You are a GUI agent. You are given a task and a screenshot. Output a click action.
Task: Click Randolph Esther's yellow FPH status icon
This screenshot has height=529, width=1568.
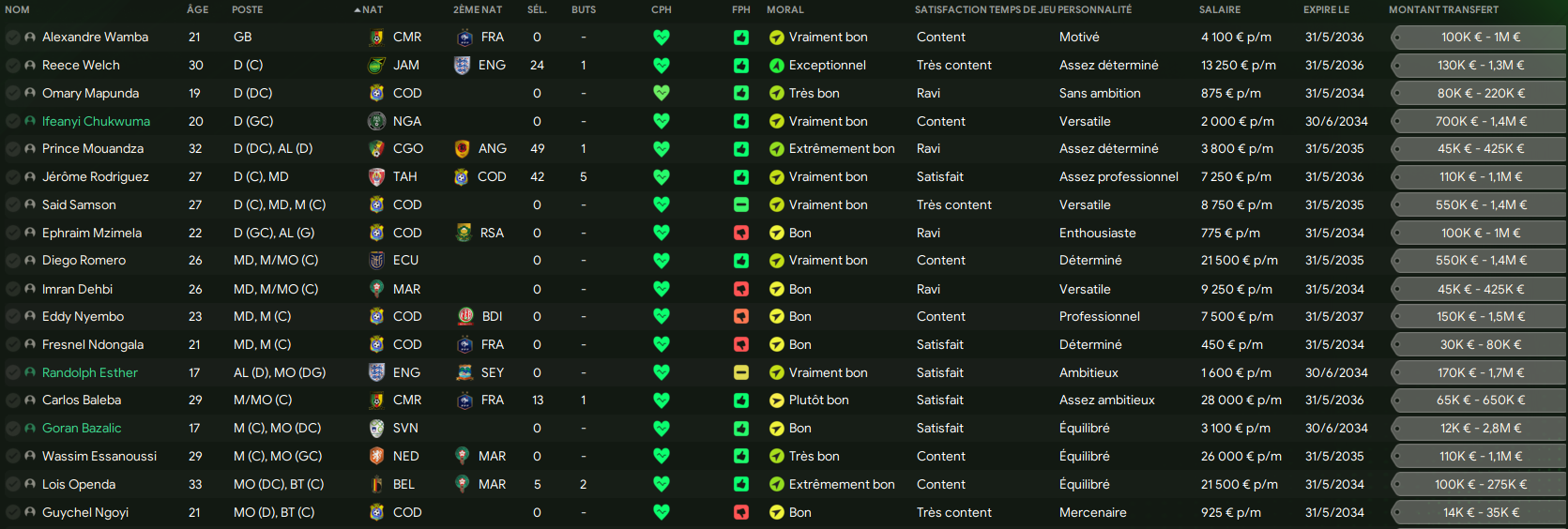741,372
